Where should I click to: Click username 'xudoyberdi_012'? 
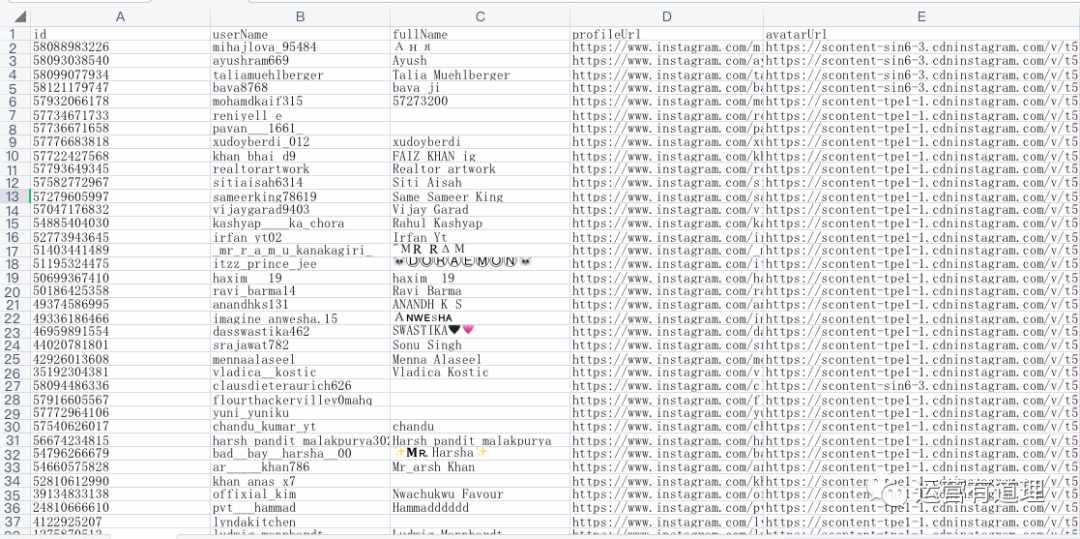(x=261, y=142)
